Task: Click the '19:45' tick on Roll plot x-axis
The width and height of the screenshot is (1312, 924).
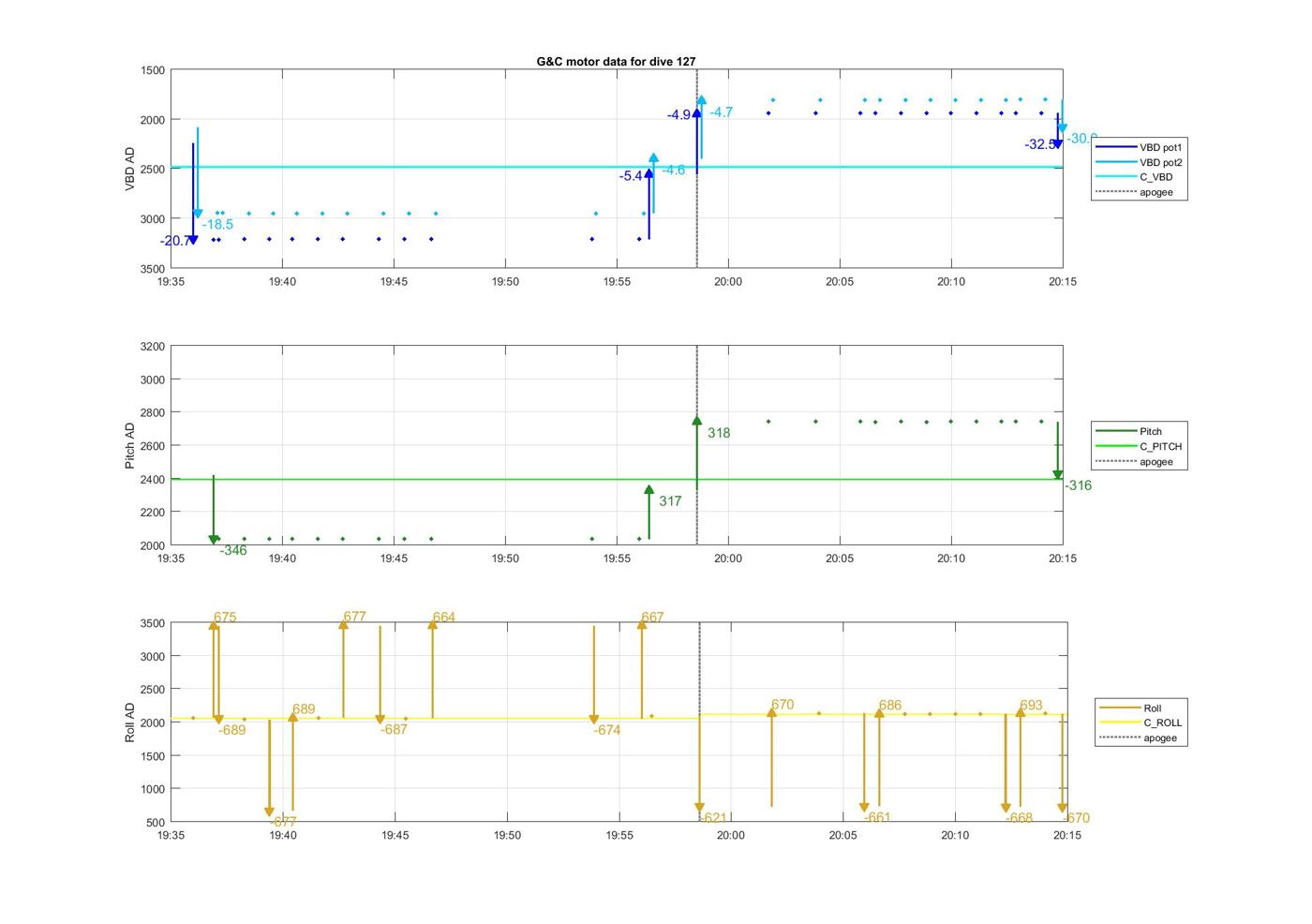Action: coord(395,835)
